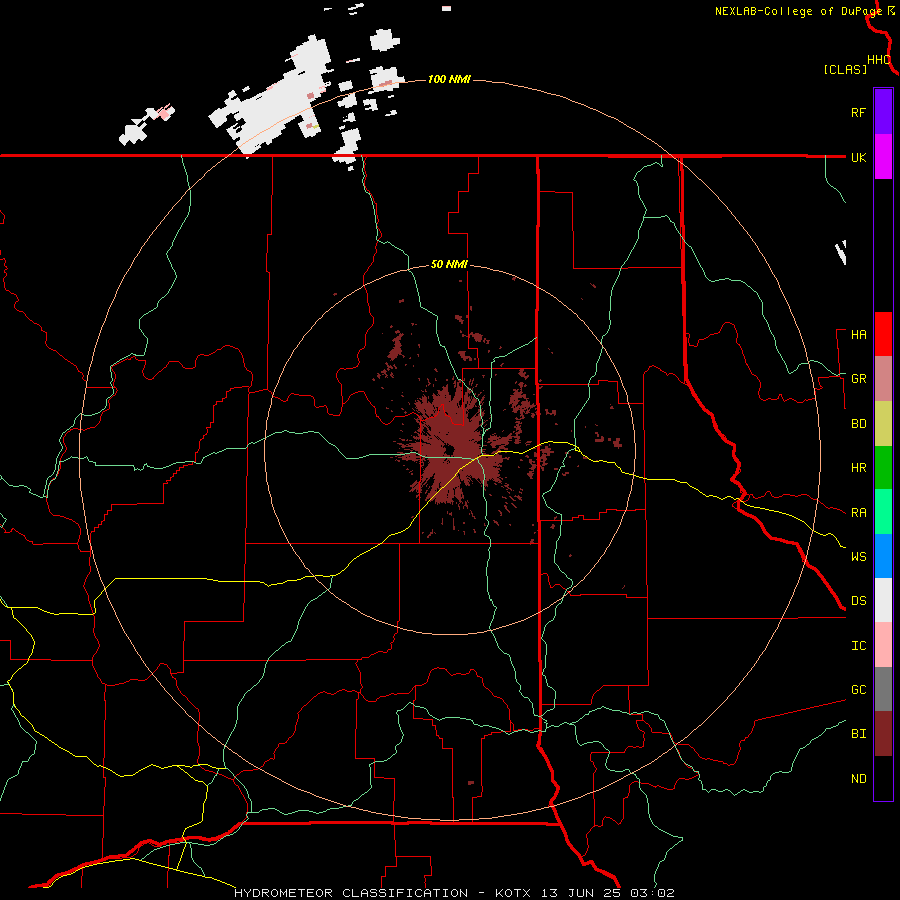Click the 50 NMI range ring label
The image size is (900, 900).
pyautogui.click(x=449, y=265)
